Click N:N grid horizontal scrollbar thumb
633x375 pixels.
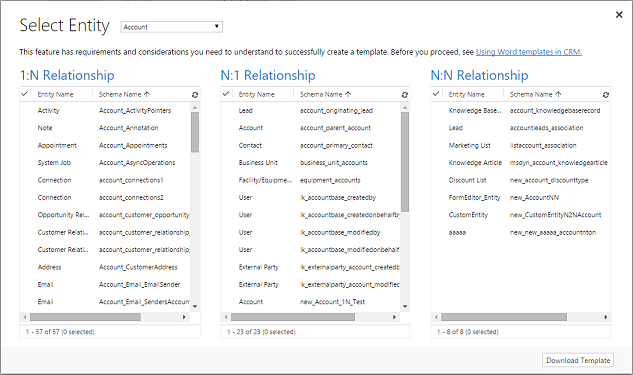(x=504, y=317)
